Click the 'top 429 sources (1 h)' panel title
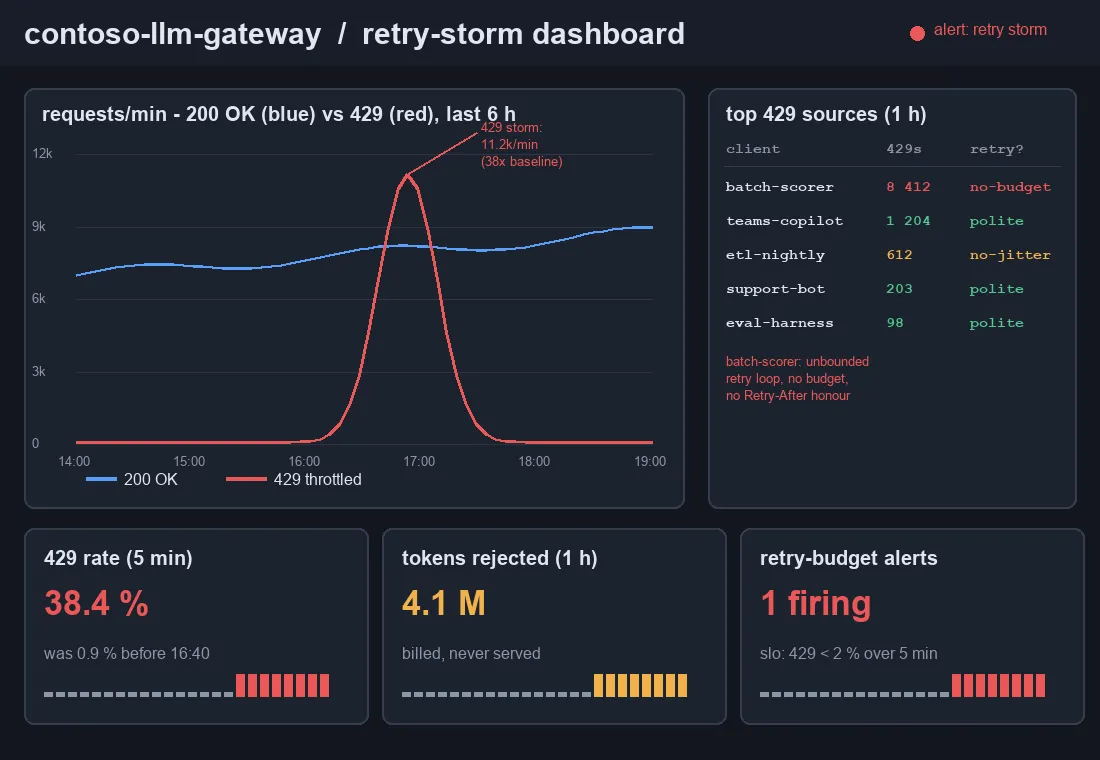This screenshot has height=760, width=1100. [x=826, y=114]
